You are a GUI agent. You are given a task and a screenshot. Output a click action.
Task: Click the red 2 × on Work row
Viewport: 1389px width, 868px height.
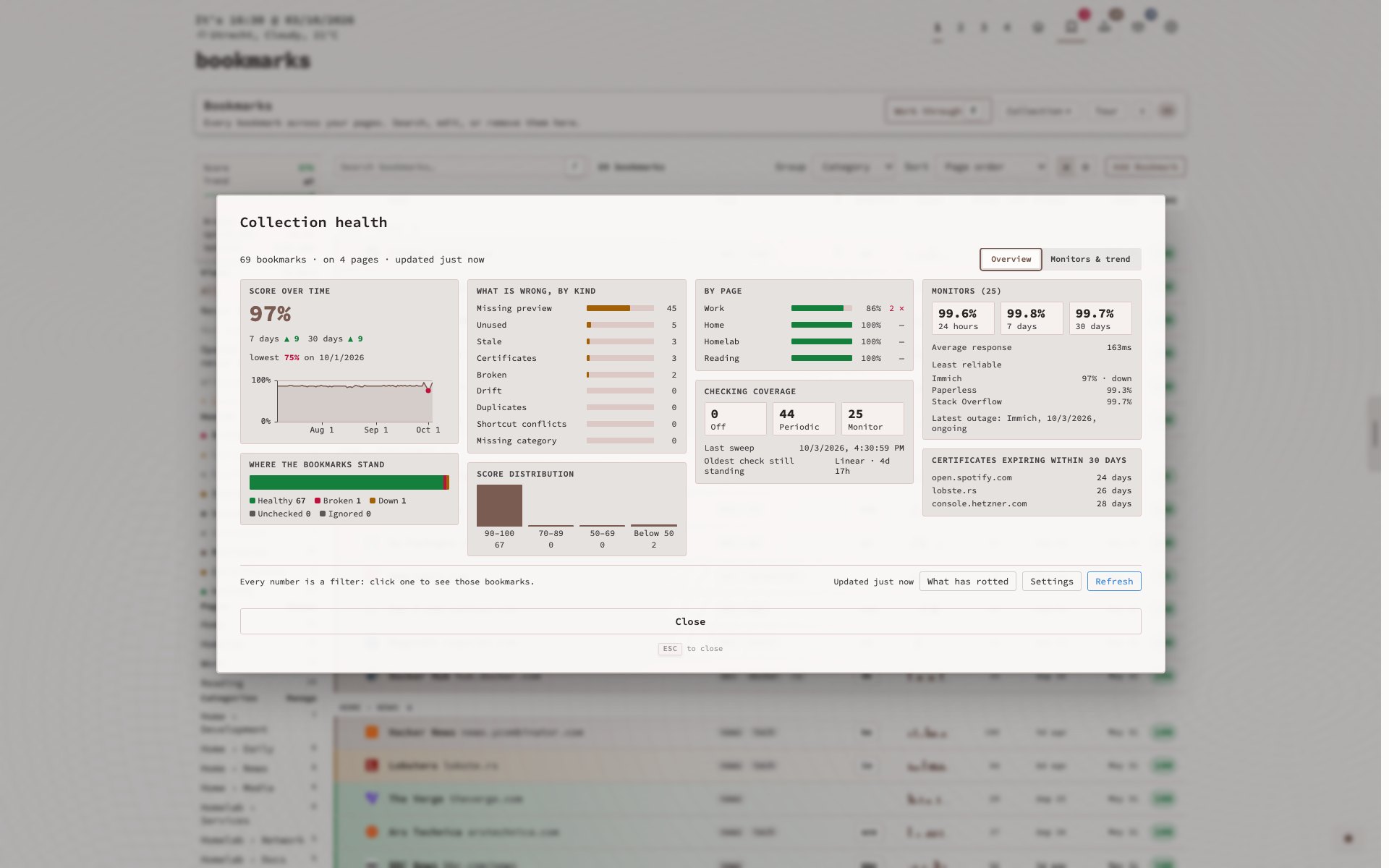click(x=896, y=308)
